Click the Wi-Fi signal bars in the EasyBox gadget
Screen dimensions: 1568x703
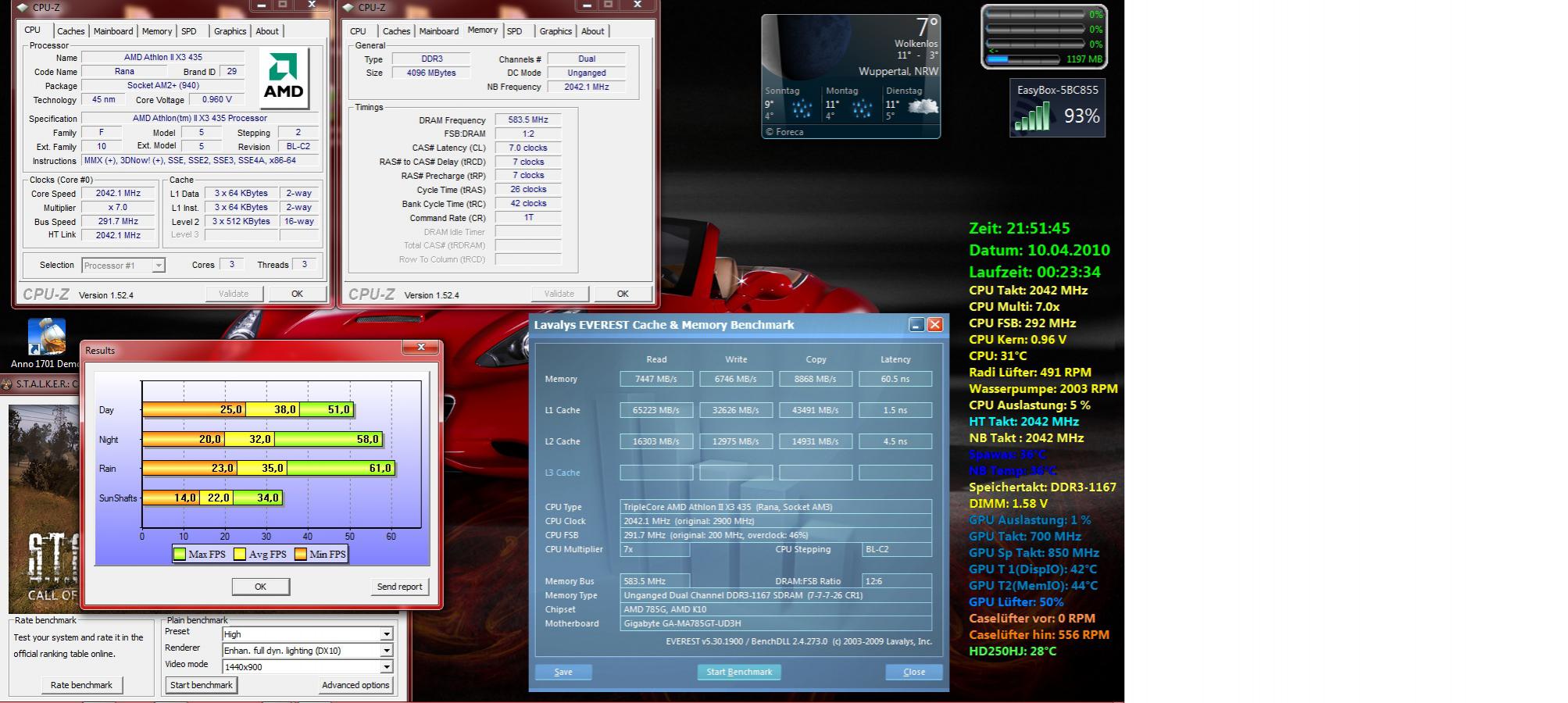1032,118
